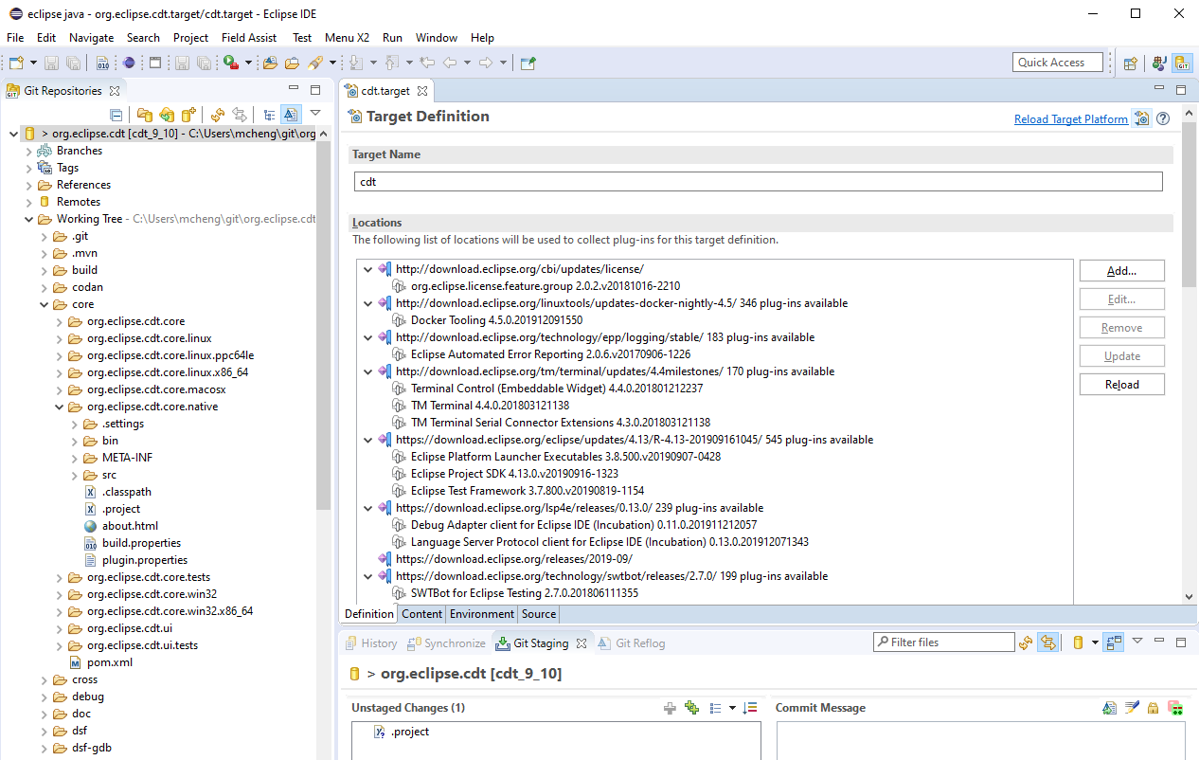Click the New wizard toolbar icon
1199x760 pixels.
(17, 63)
